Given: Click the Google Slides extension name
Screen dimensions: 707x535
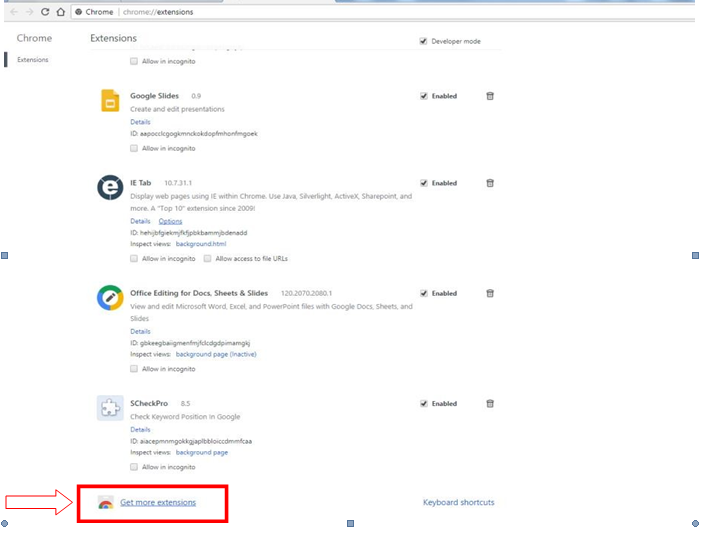Looking at the screenshot, I should (155, 96).
